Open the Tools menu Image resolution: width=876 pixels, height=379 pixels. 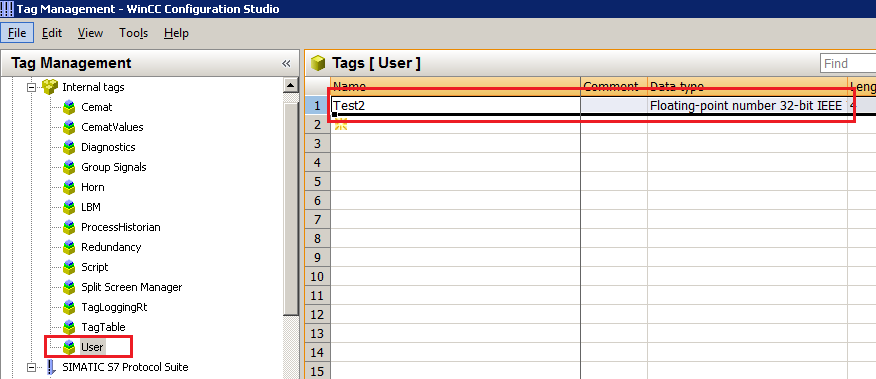(x=134, y=33)
